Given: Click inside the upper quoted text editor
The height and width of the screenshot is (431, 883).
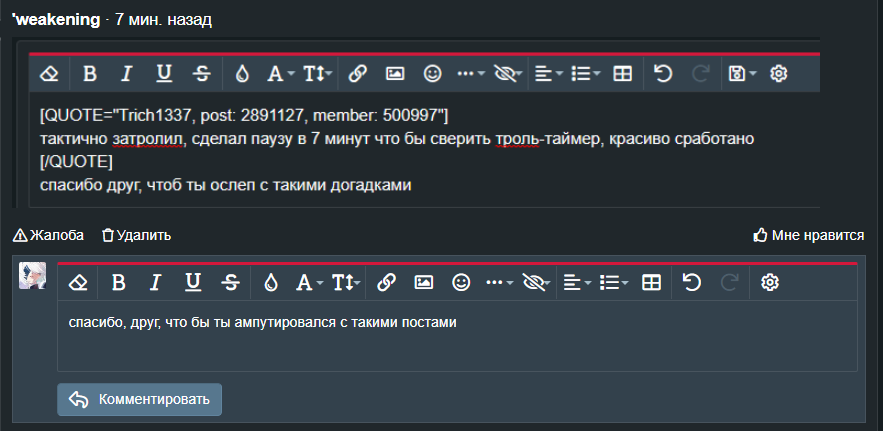Looking at the screenshot, I should pos(425,150).
